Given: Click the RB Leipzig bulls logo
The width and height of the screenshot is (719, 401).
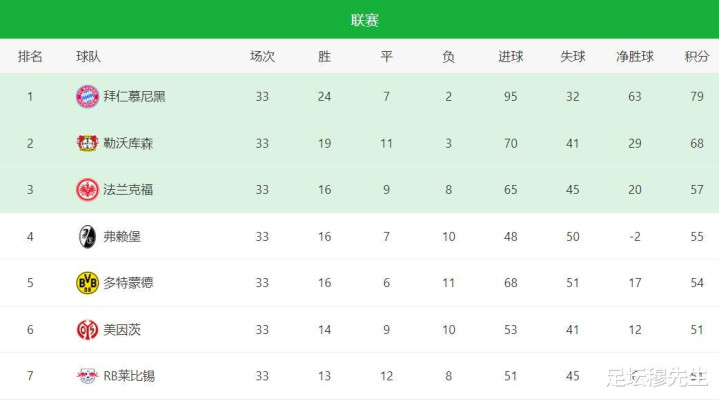Looking at the screenshot, I should tap(87, 376).
